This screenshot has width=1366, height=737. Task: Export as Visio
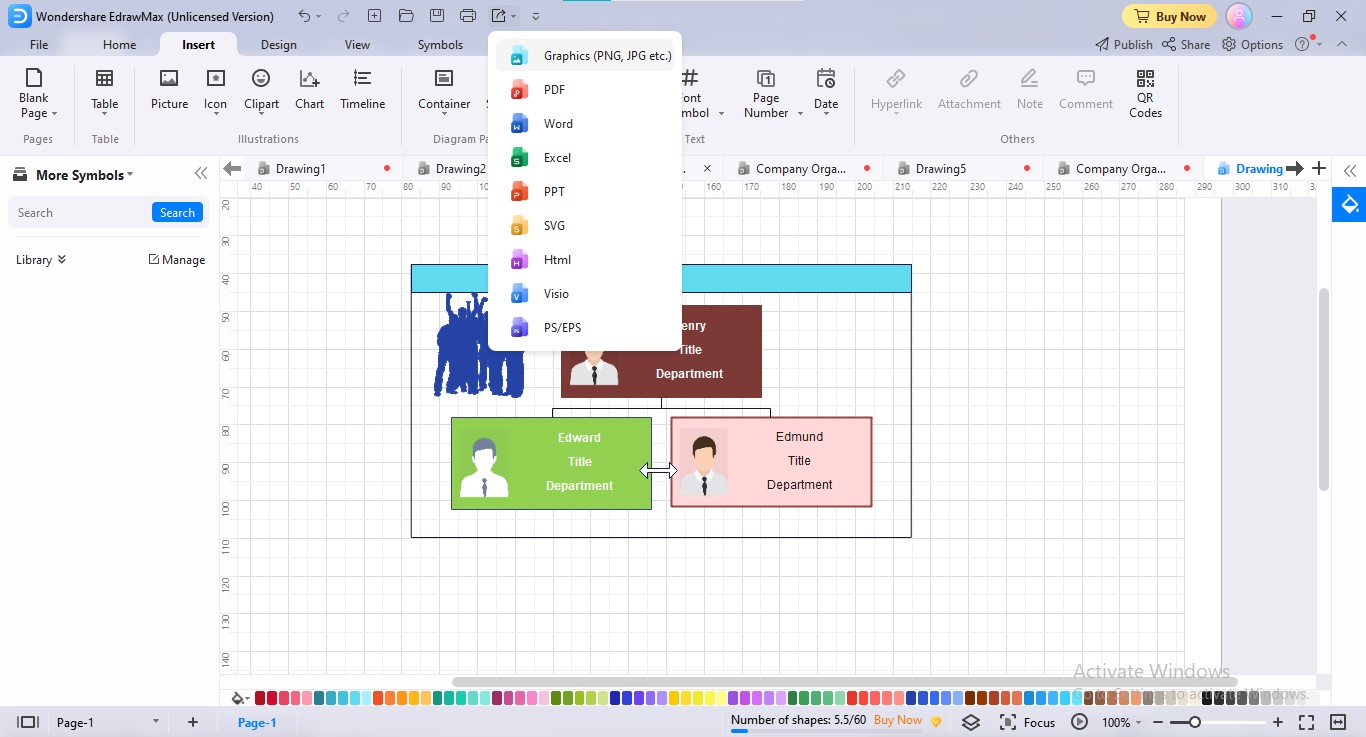click(x=585, y=294)
